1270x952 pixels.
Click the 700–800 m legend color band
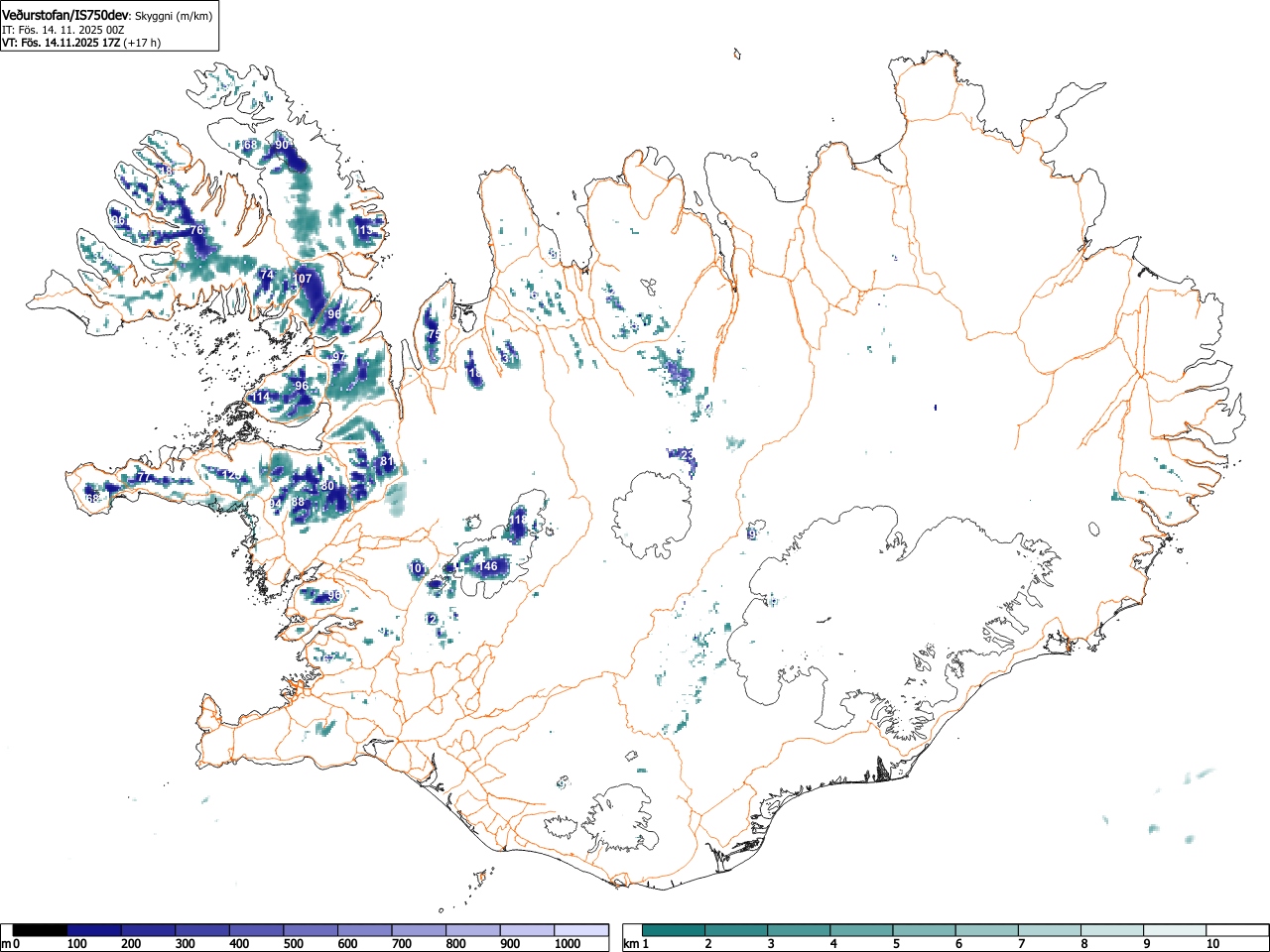[x=419, y=930]
